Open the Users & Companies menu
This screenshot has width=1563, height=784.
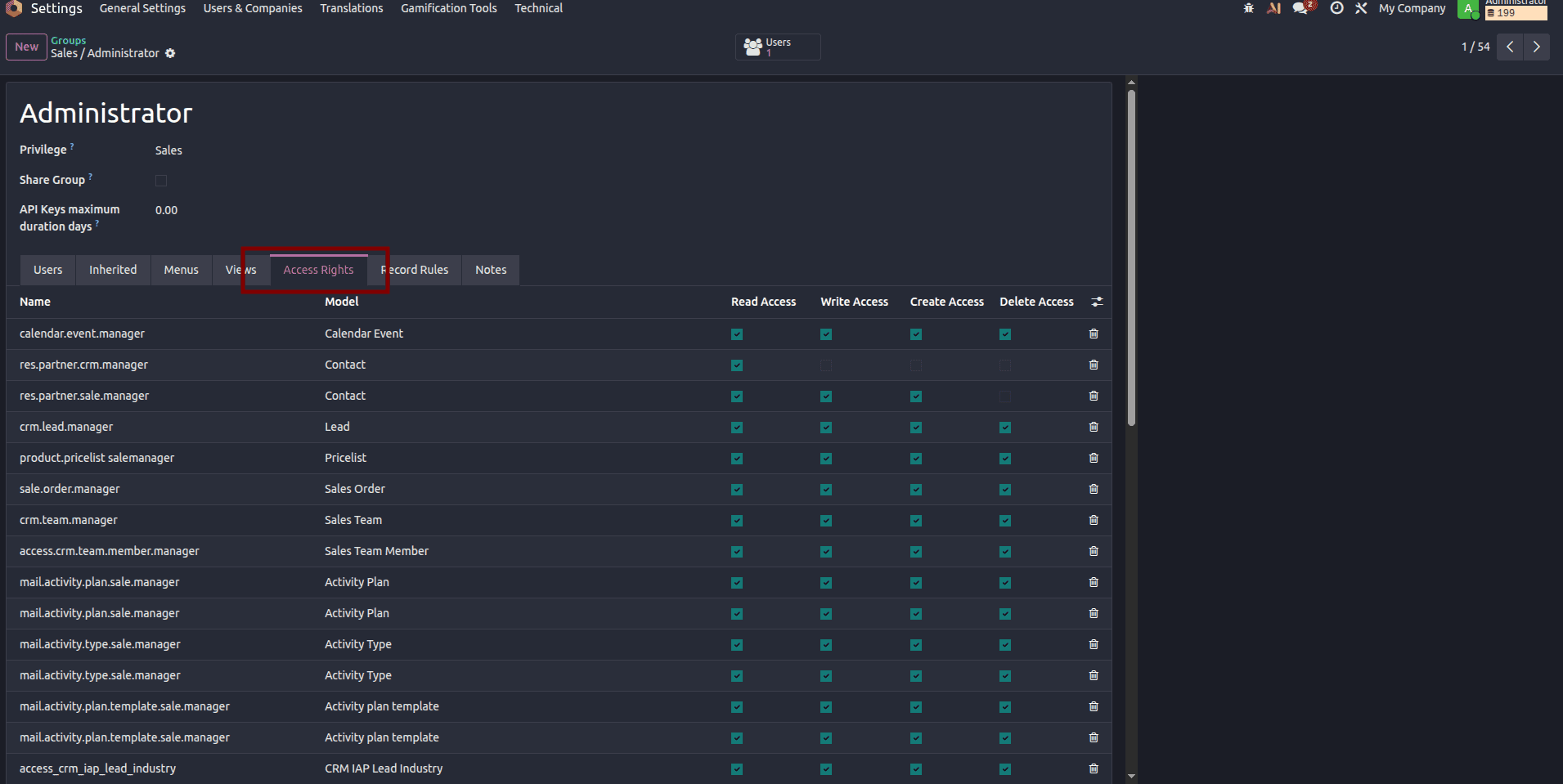253,8
